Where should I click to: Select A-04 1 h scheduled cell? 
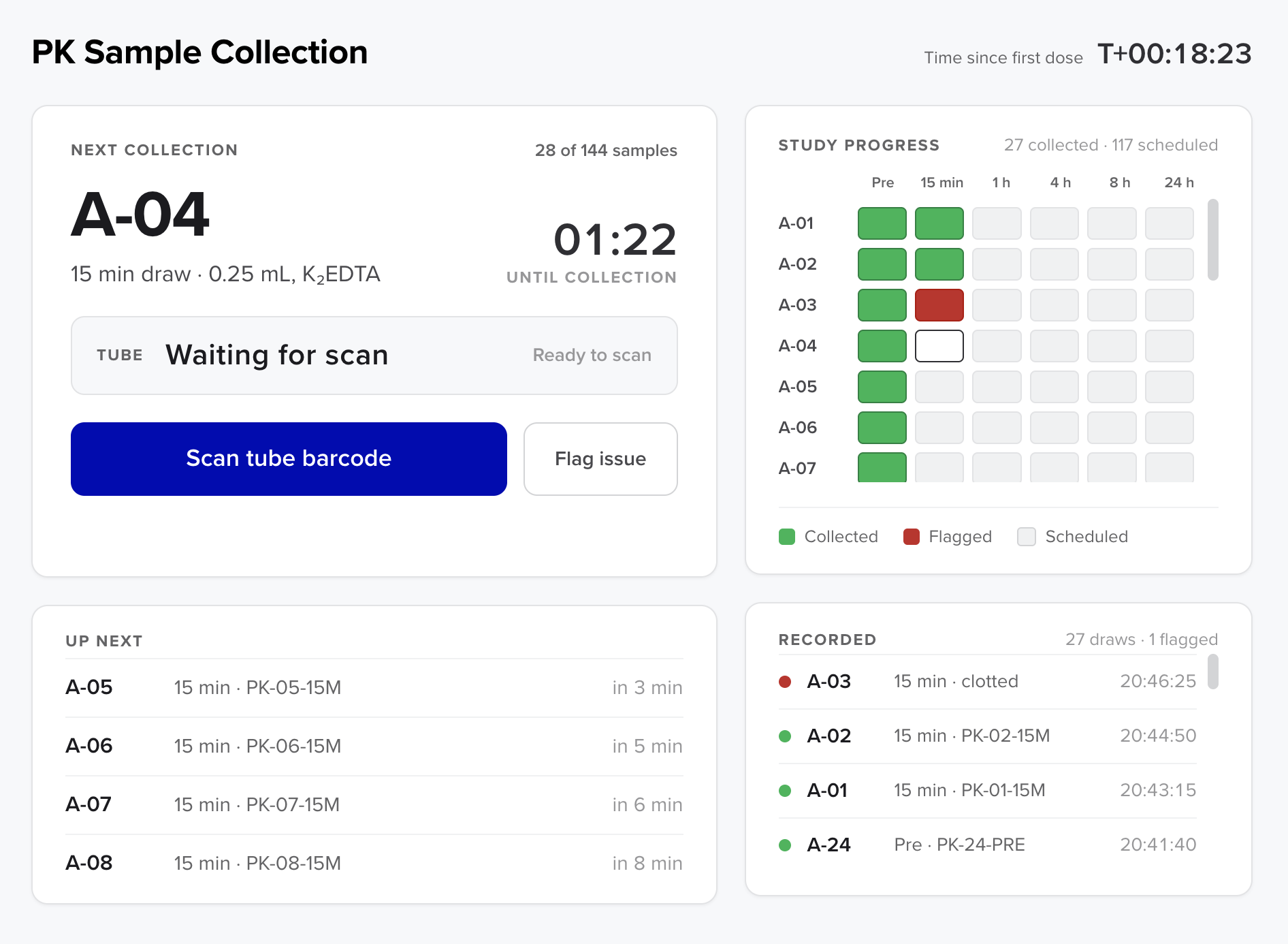(997, 346)
